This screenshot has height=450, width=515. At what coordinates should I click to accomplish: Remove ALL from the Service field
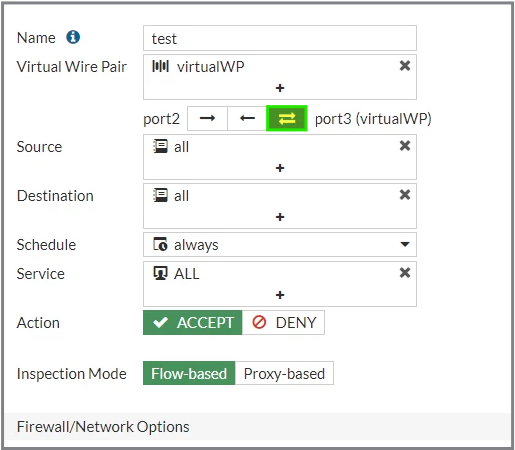405,273
